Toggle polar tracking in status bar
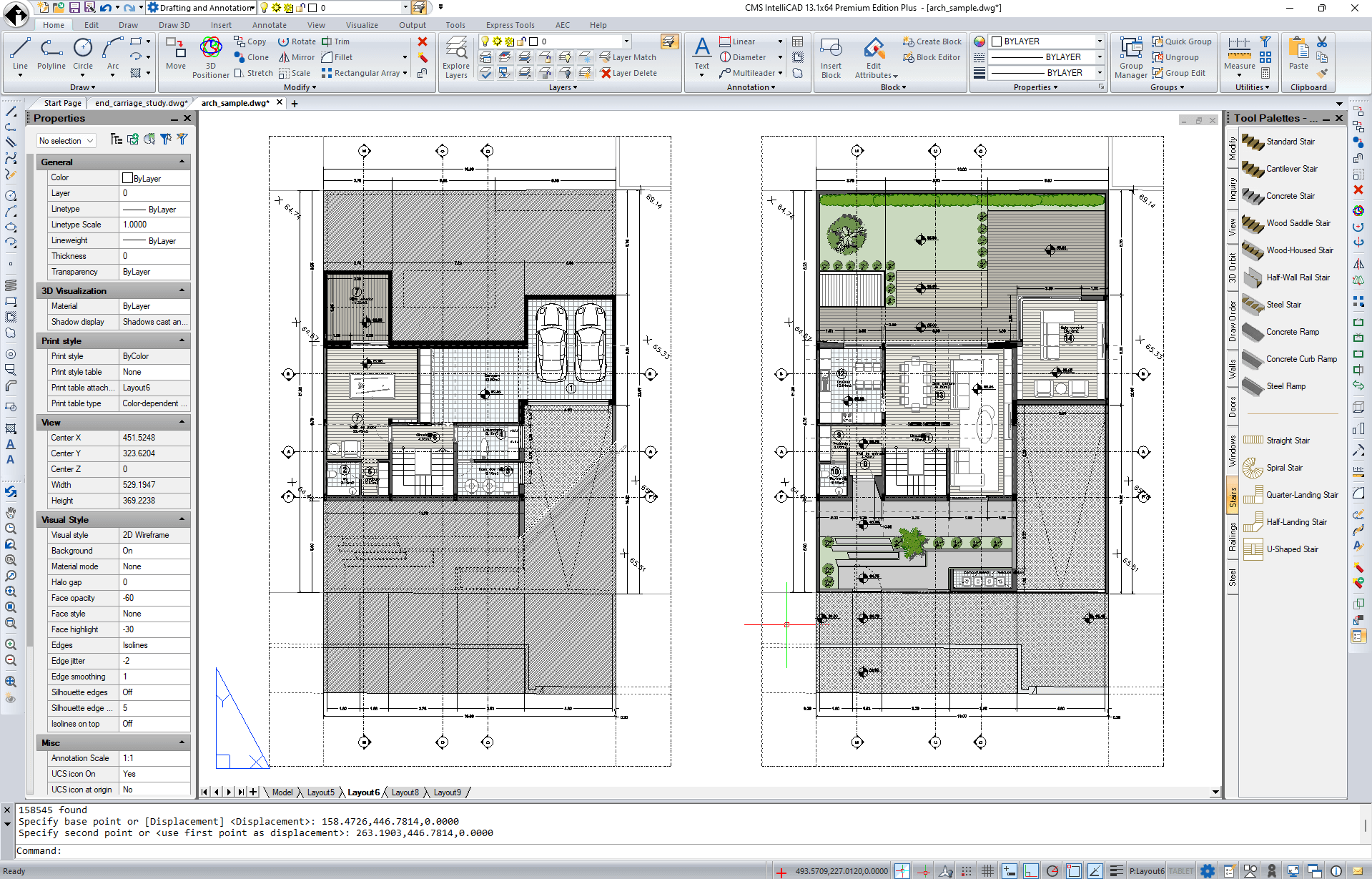The height and width of the screenshot is (879, 1372). [x=1052, y=871]
